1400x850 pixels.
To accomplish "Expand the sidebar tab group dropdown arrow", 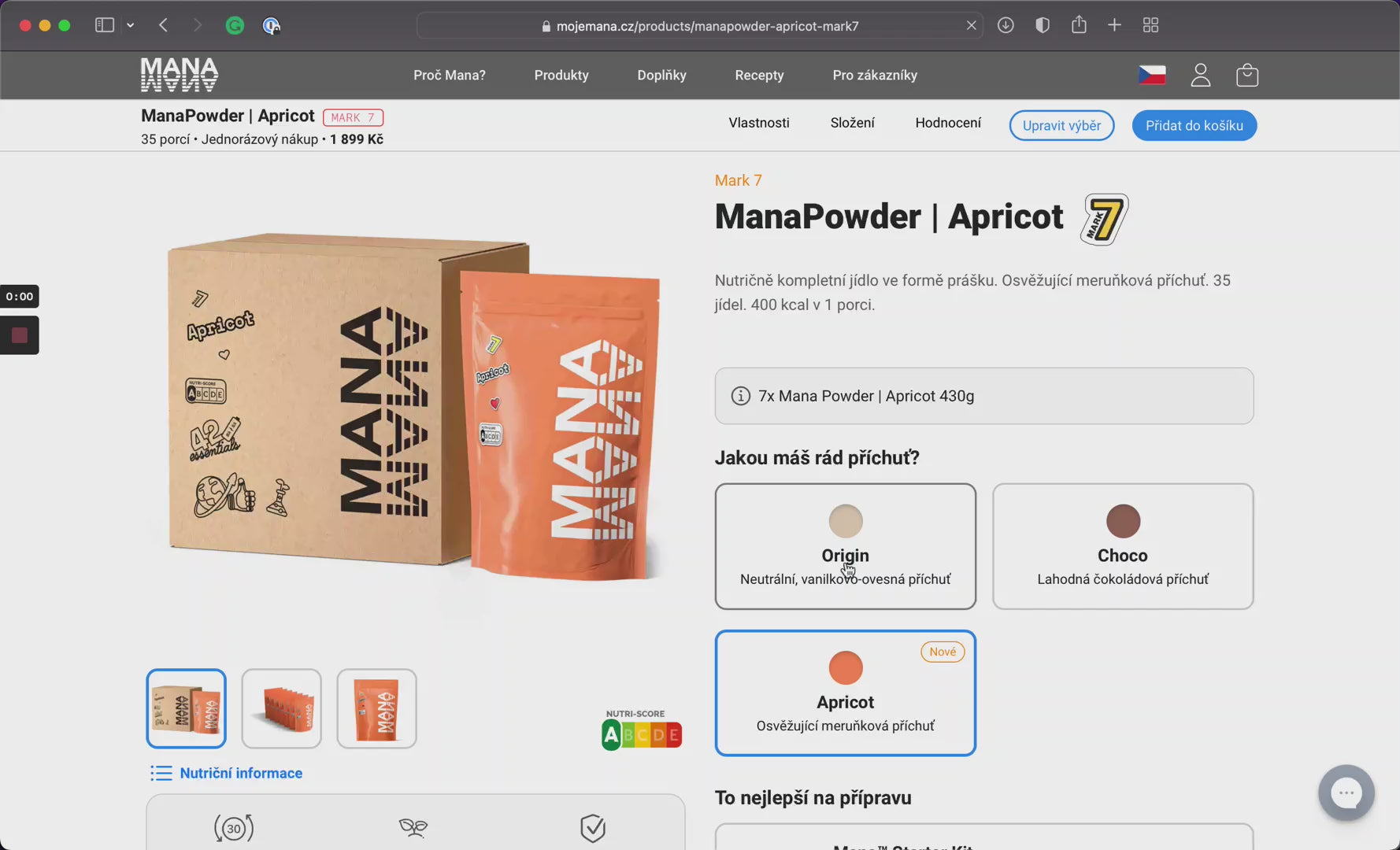I will 131,25.
